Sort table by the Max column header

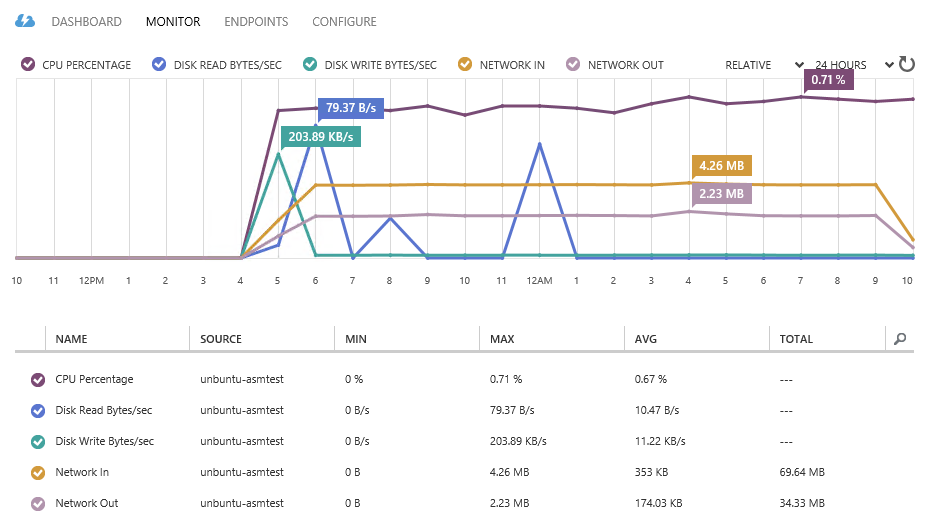tap(502, 339)
